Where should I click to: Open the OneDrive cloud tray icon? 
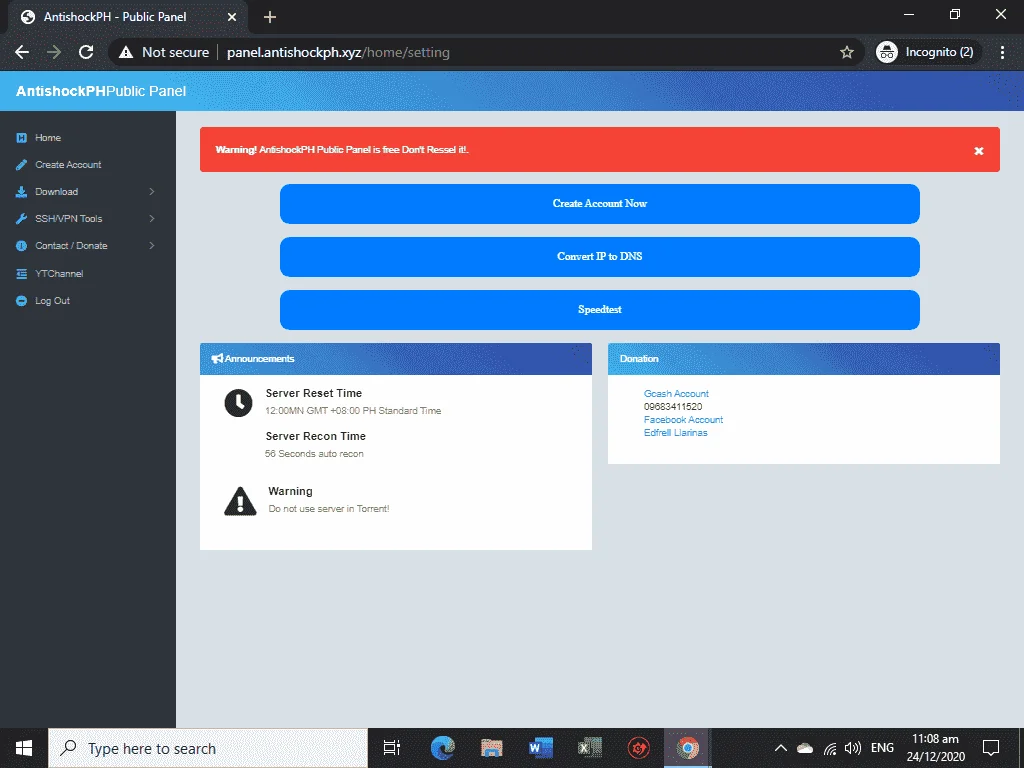click(805, 748)
